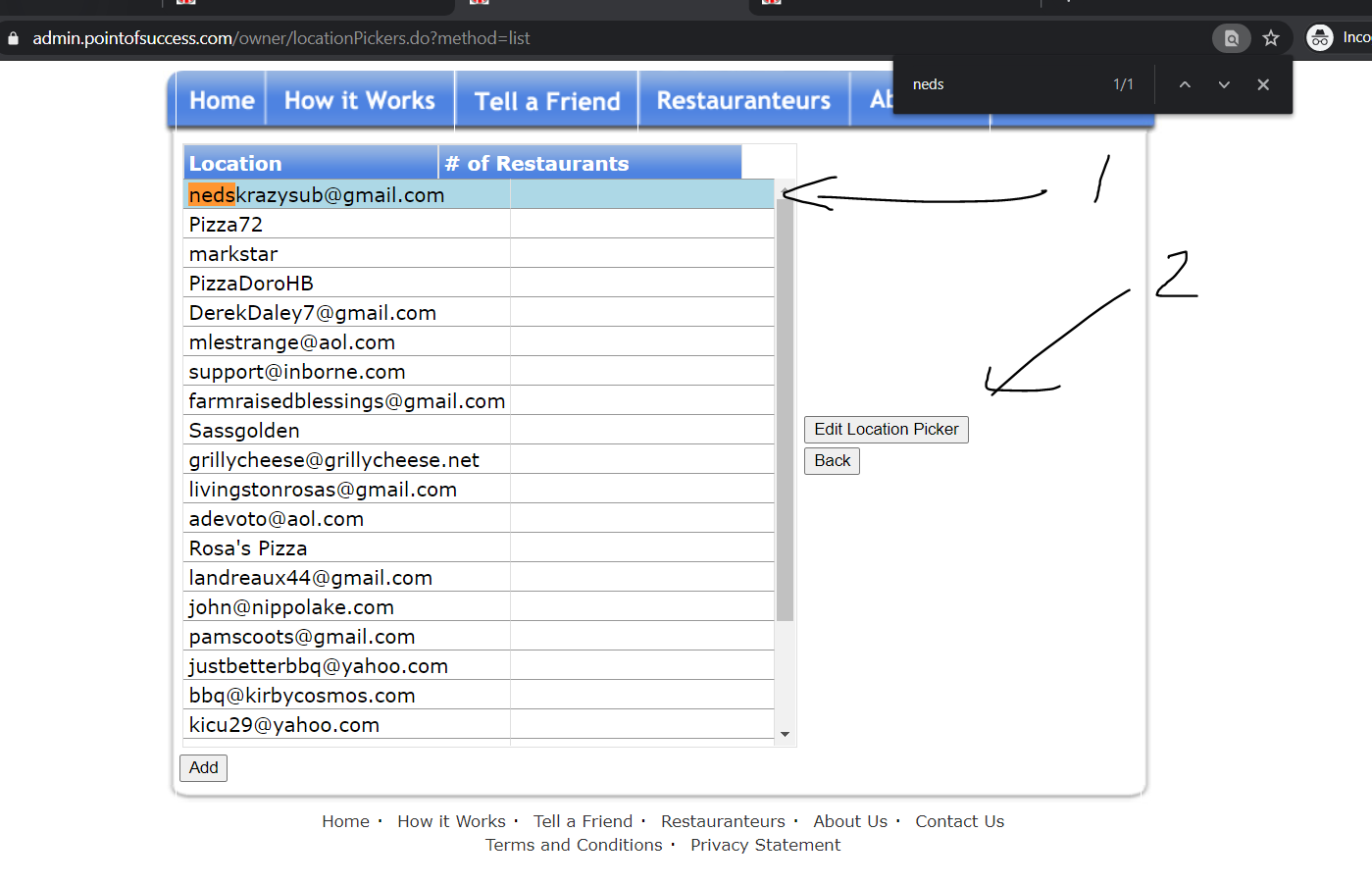Viewport: 1372px width, 885px height.
Task: Open the How it Works tab
Action: click(x=359, y=101)
